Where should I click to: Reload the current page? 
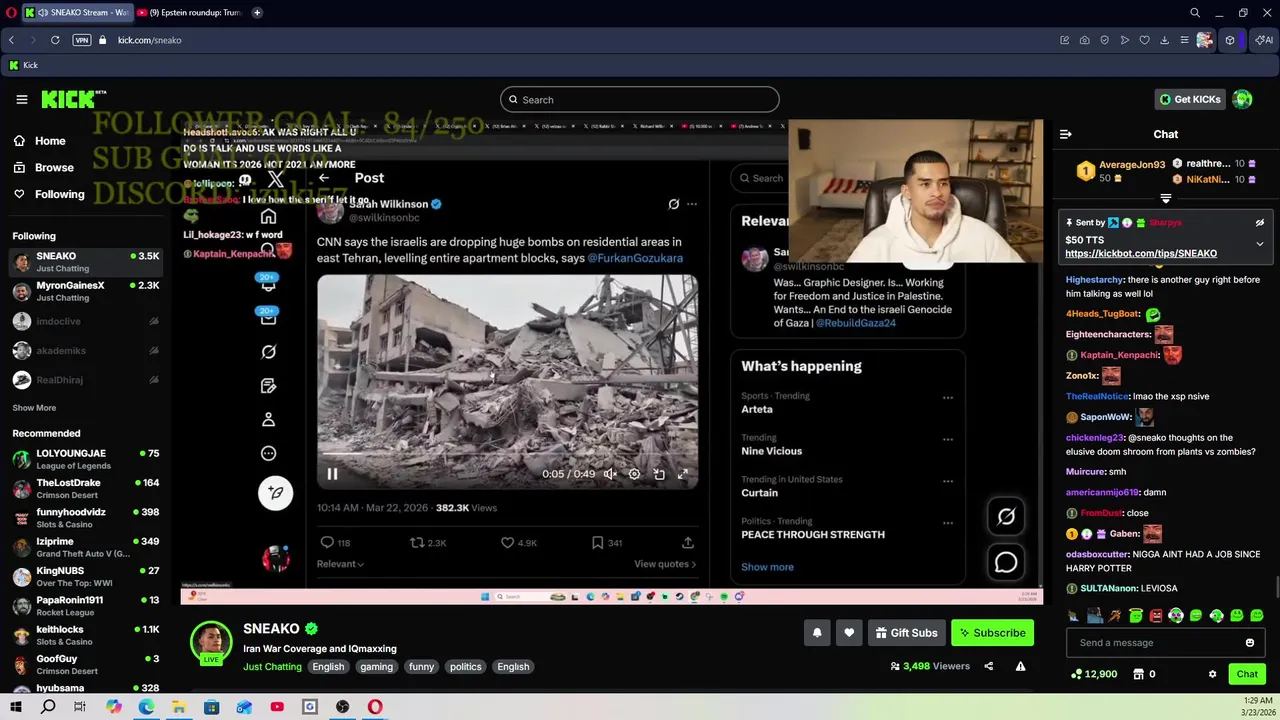coord(55,40)
